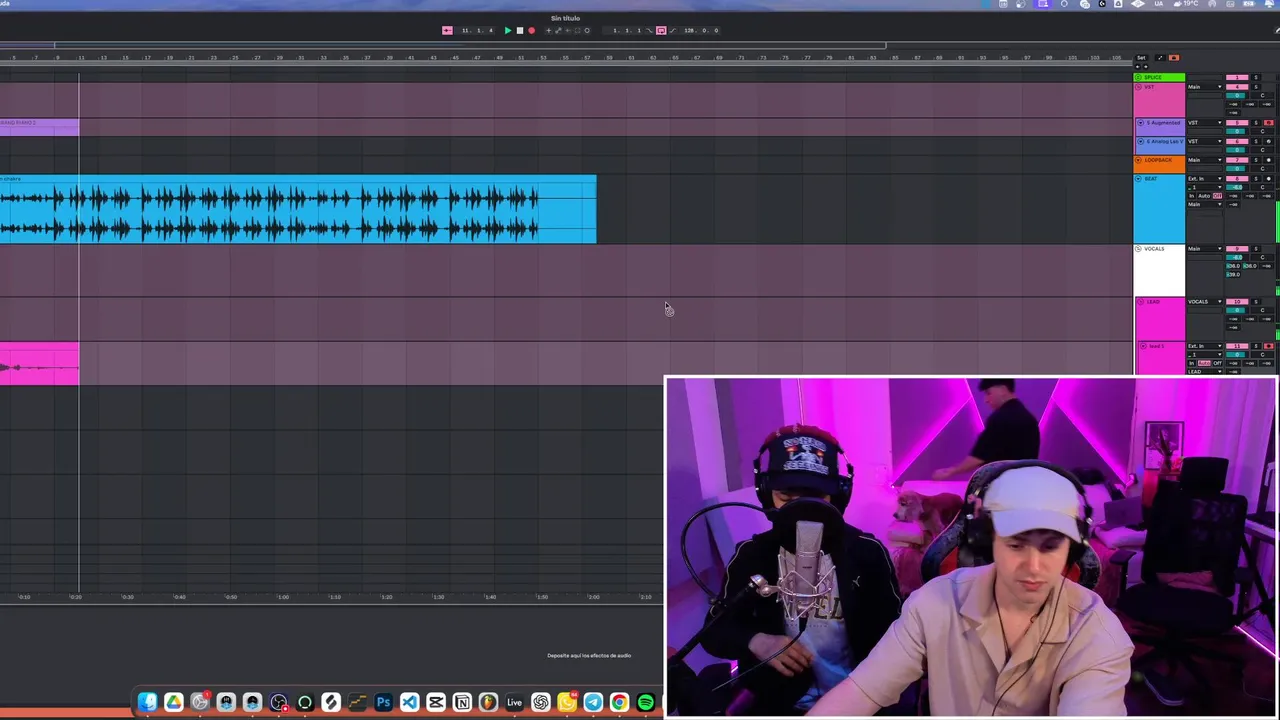
Task: Solo the 5 Augmented track
Action: click(x=1256, y=123)
